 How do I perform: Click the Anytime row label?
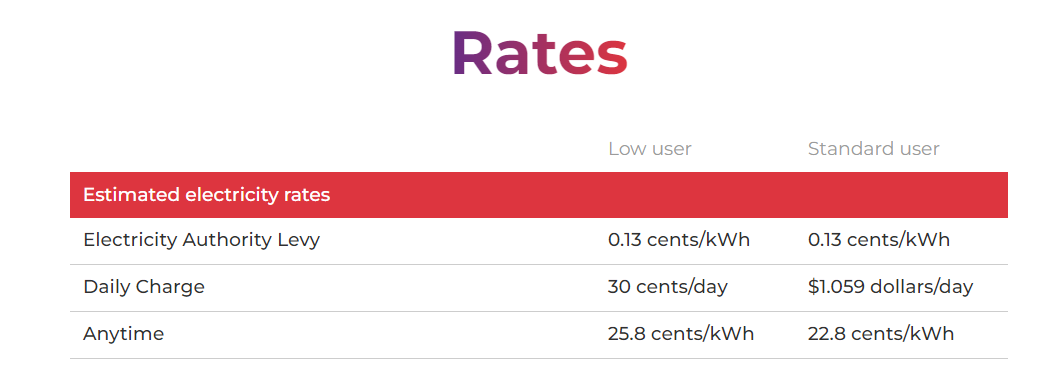pyautogui.click(x=123, y=334)
